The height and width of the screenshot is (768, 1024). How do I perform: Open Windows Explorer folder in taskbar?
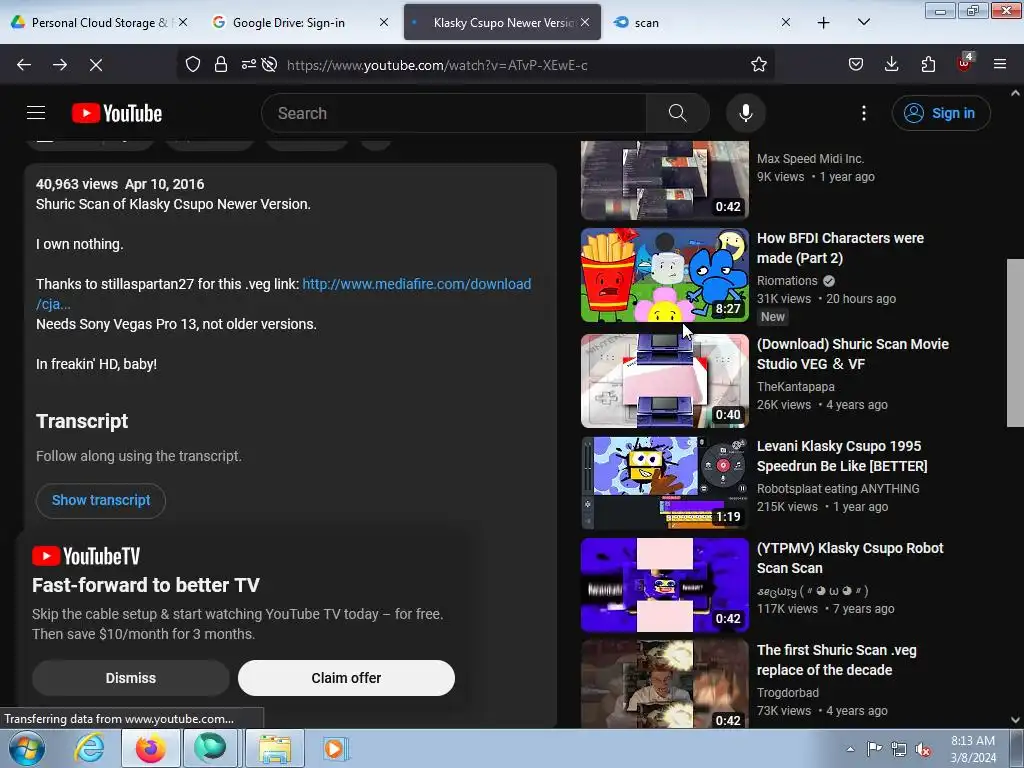[x=275, y=748]
